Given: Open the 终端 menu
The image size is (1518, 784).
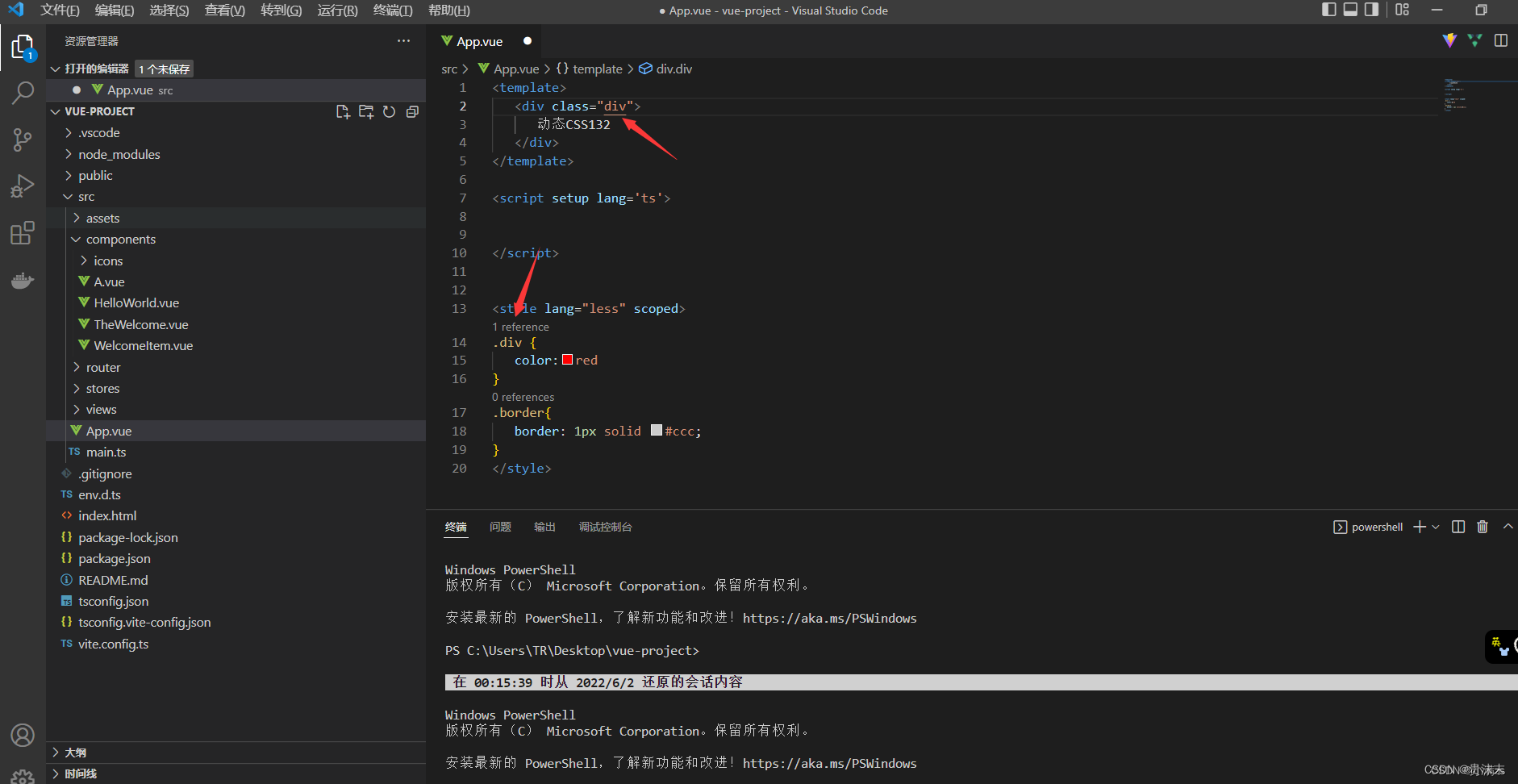Looking at the screenshot, I should pos(393,10).
